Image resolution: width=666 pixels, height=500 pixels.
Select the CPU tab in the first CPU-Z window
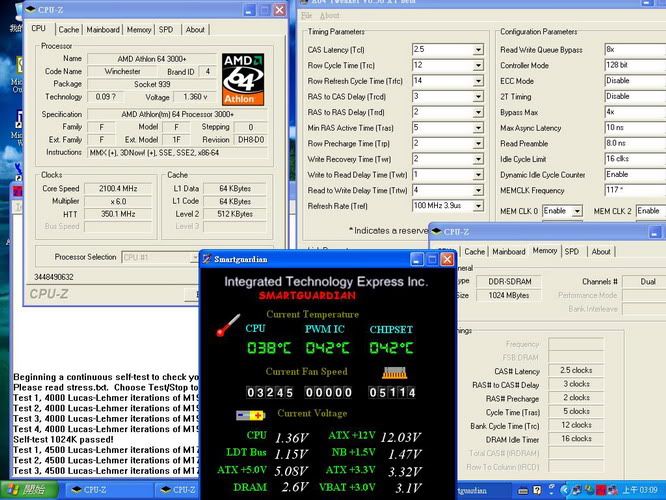[x=38, y=28]
